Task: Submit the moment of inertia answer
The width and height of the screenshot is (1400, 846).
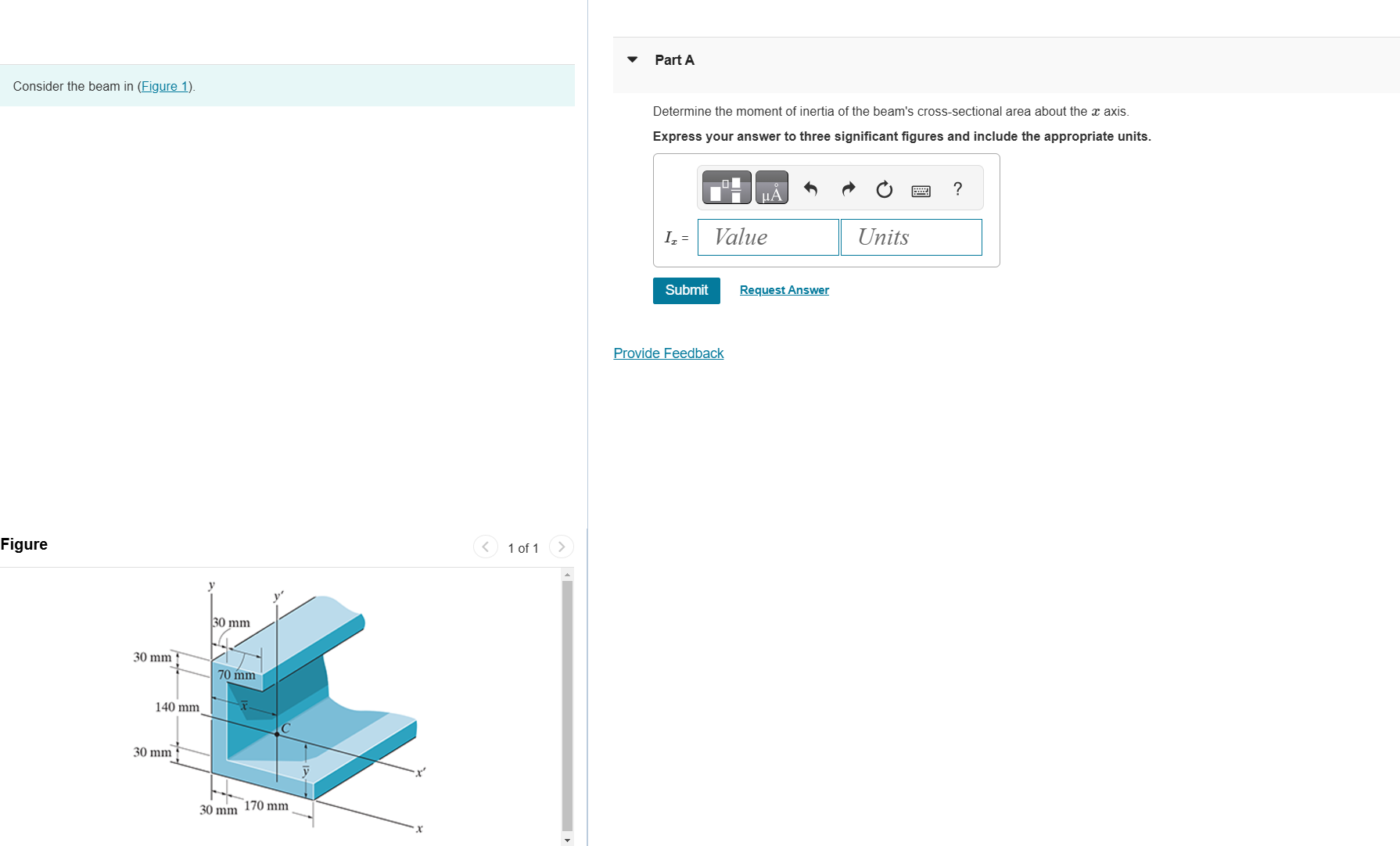Action: (685, 290)
